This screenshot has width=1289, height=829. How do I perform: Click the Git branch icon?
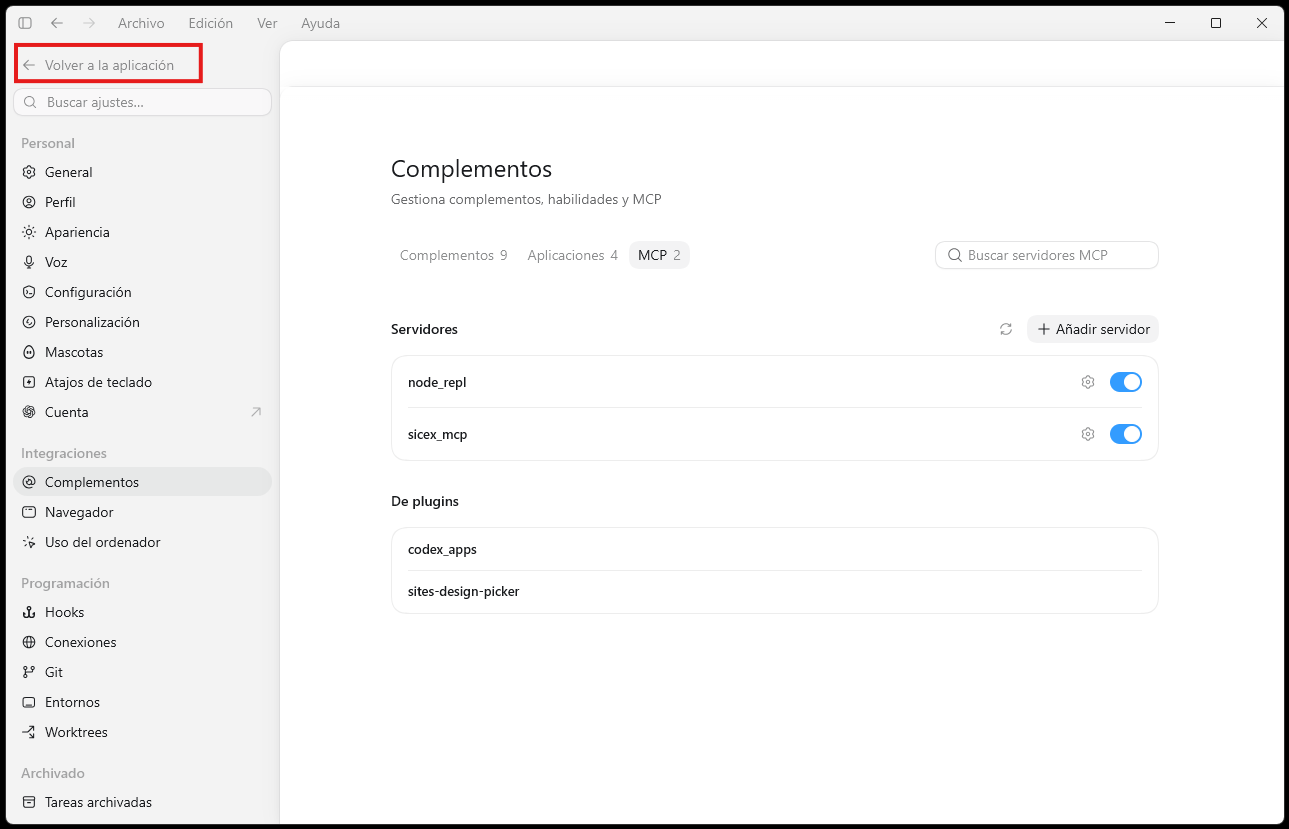coord(29,672)
